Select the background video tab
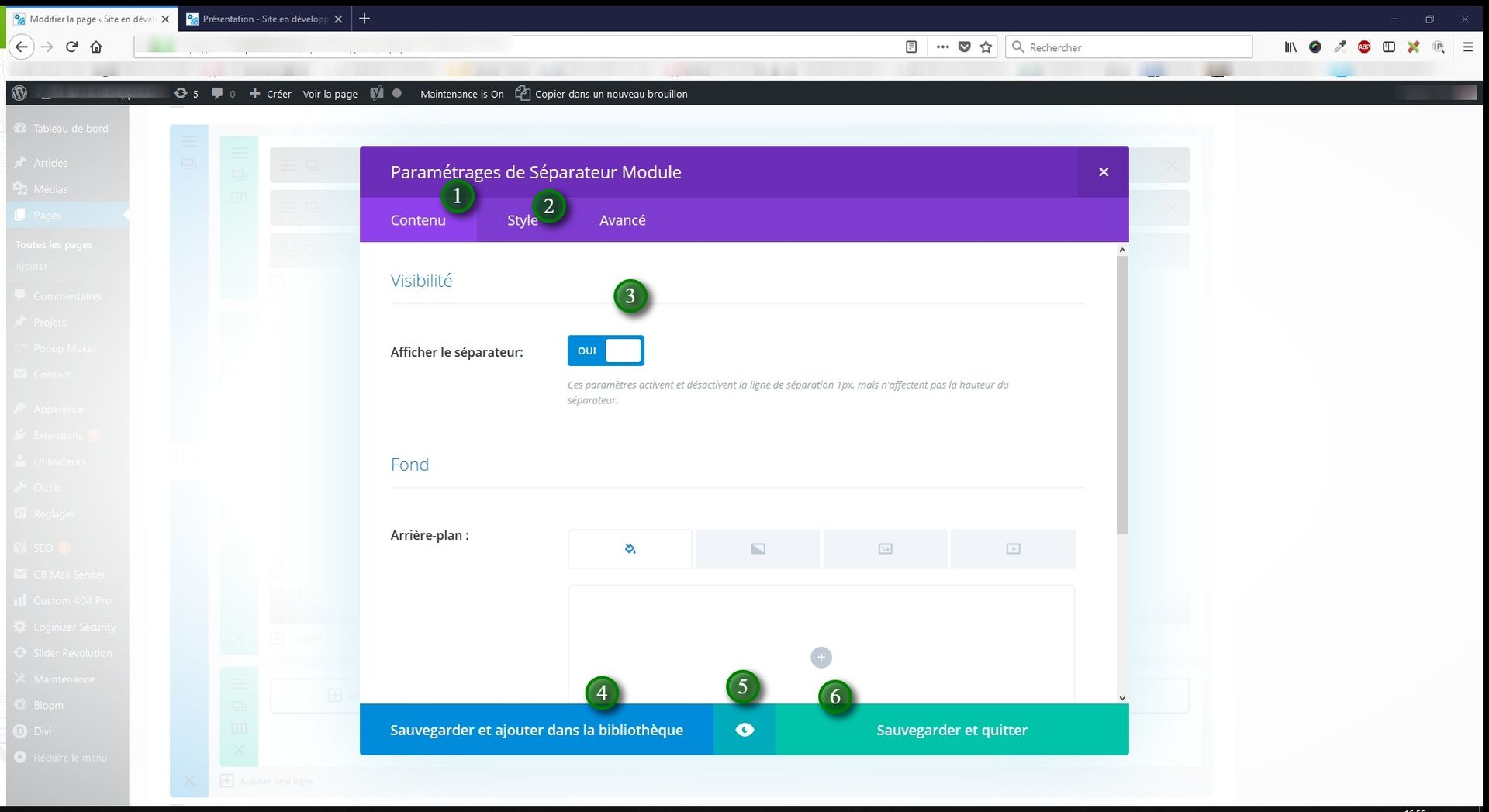The width and height of the screenshot is (1489, 812). pos(1013,549)
